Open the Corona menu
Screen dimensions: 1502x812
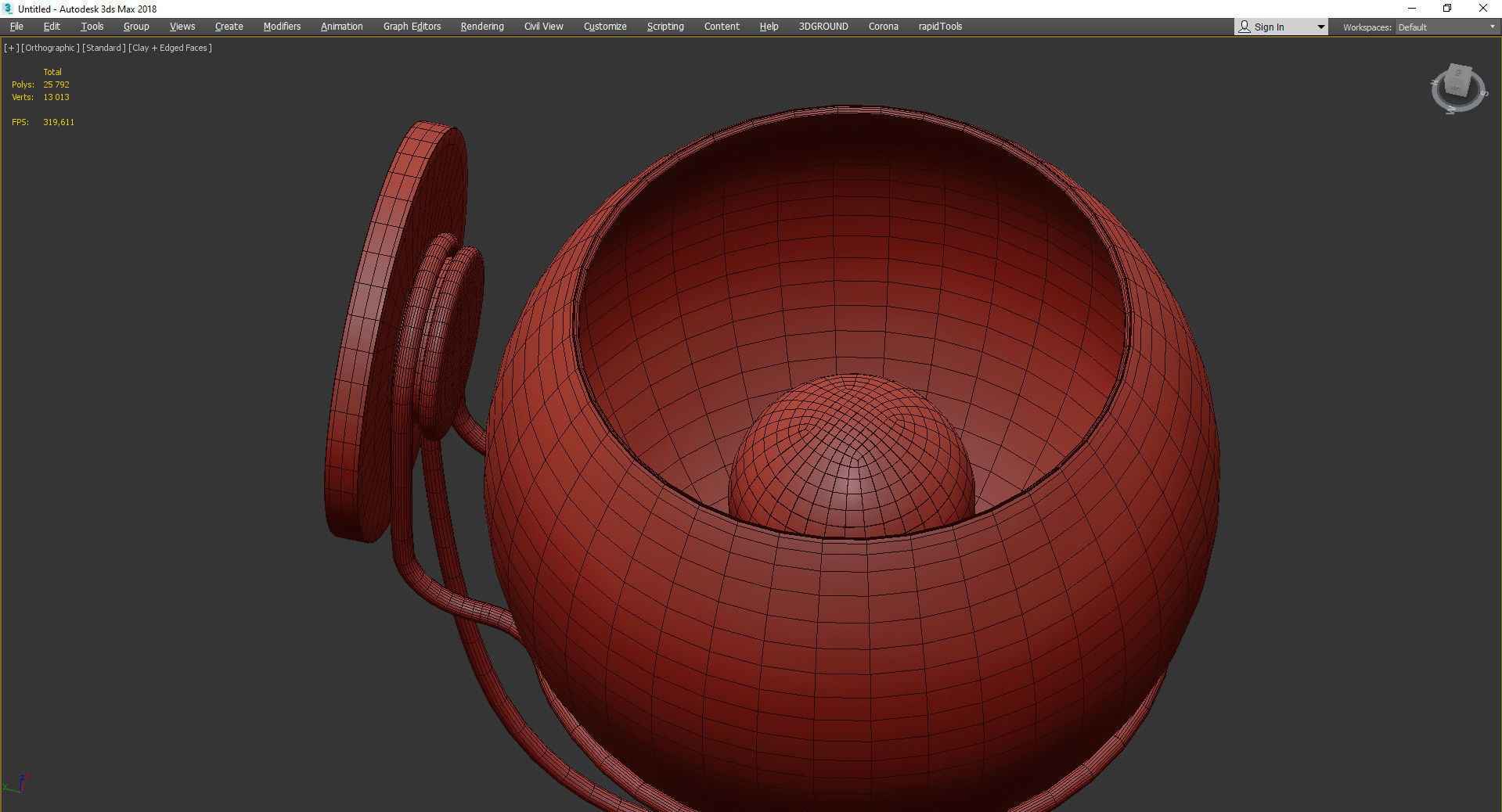coord(884,27)
